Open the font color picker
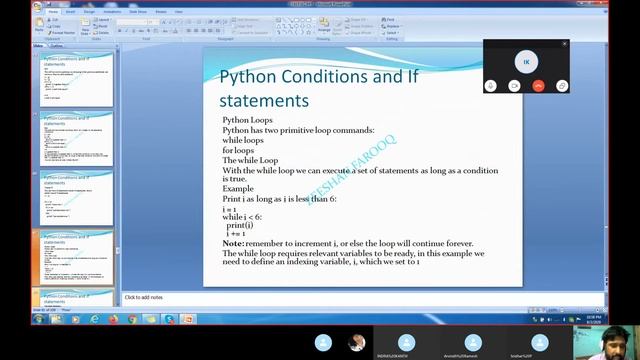 [x=175, y=31]
